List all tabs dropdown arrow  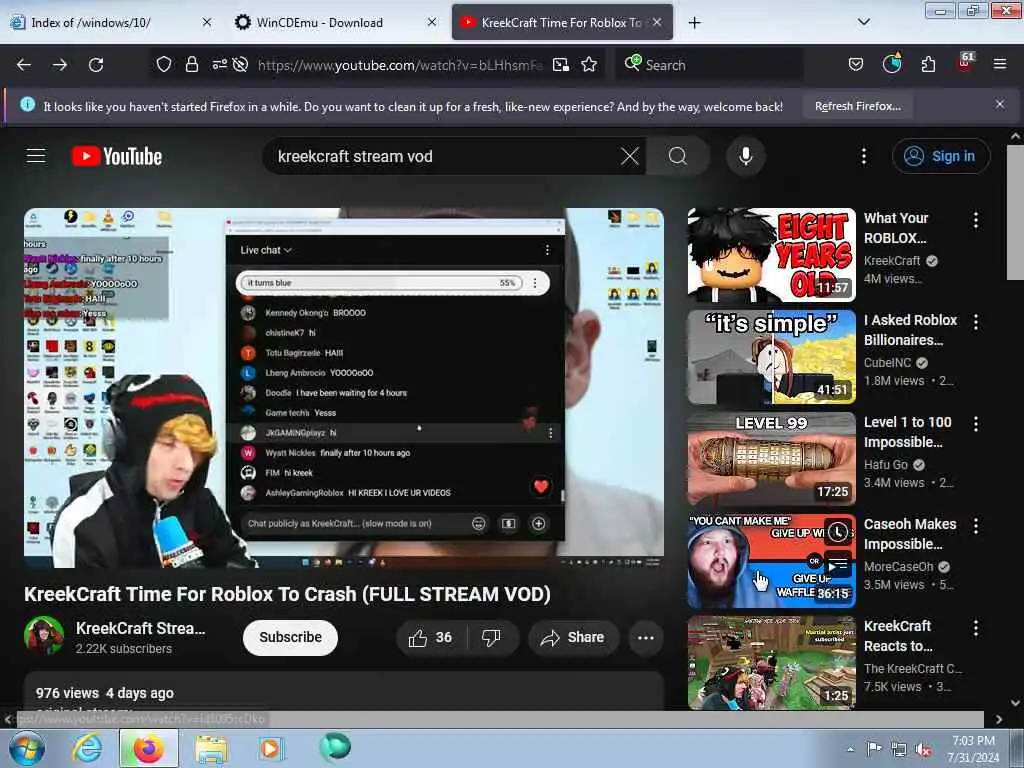(863, 22)
